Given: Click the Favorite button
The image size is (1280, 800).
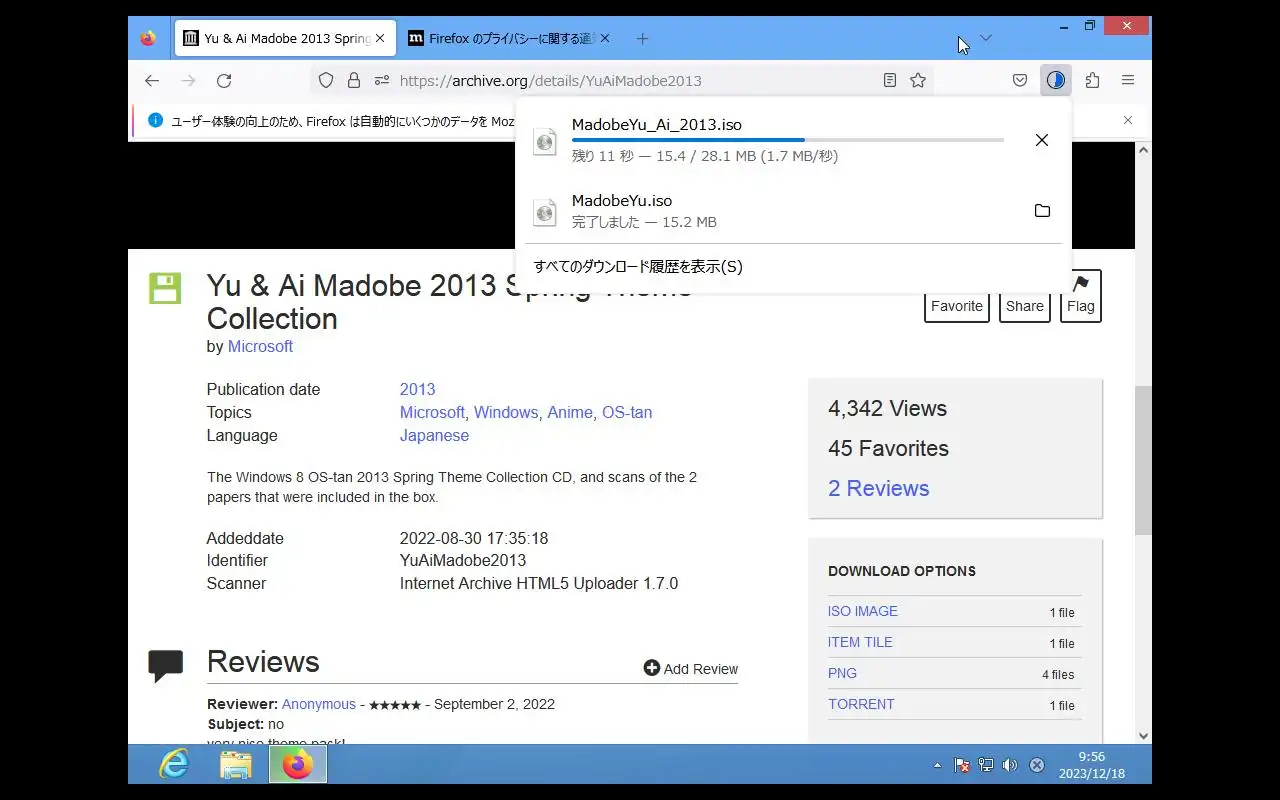Looking at the screenshot, I should coord(957,296).
